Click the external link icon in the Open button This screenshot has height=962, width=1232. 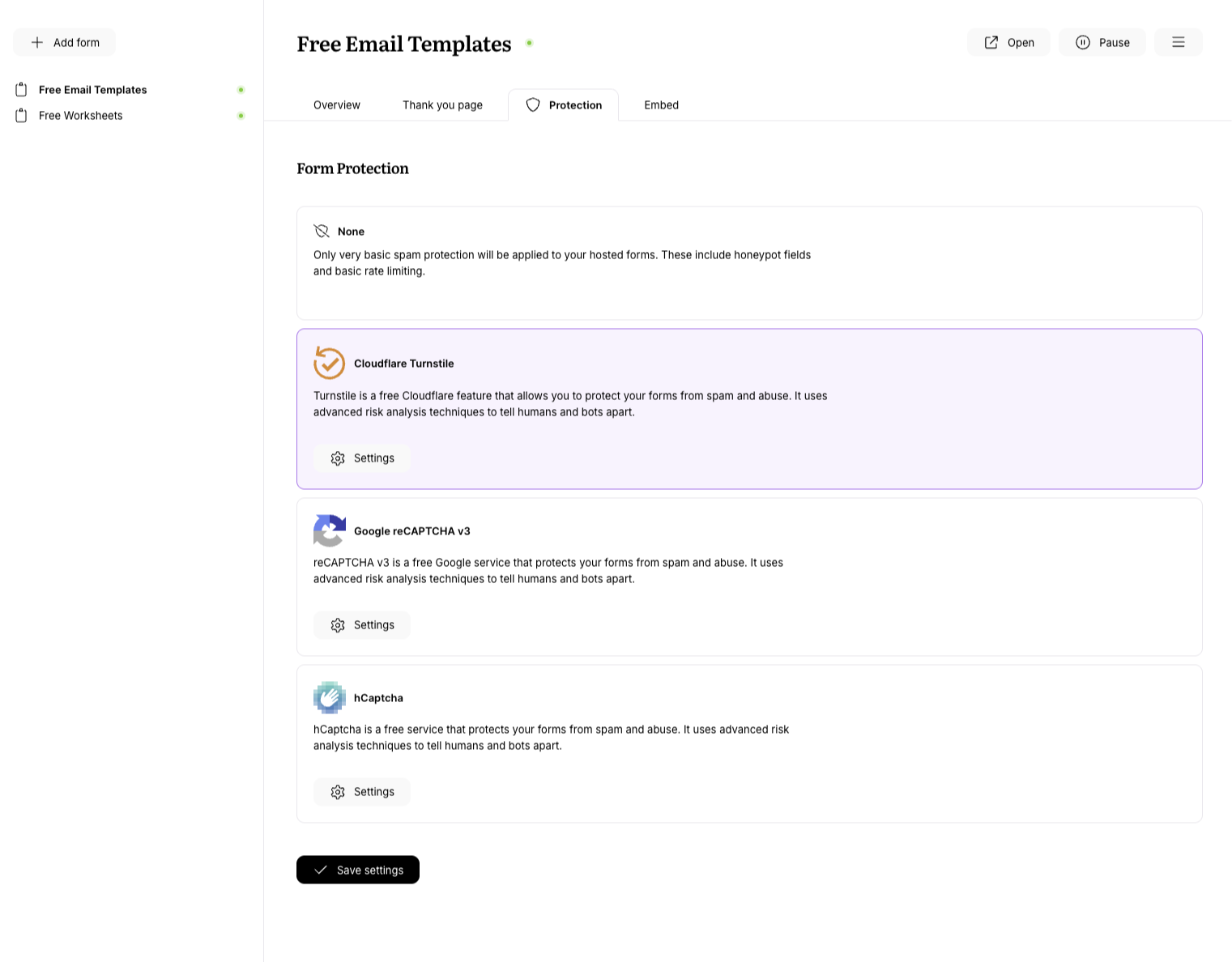pyautogui.click(x=991, y=41)
